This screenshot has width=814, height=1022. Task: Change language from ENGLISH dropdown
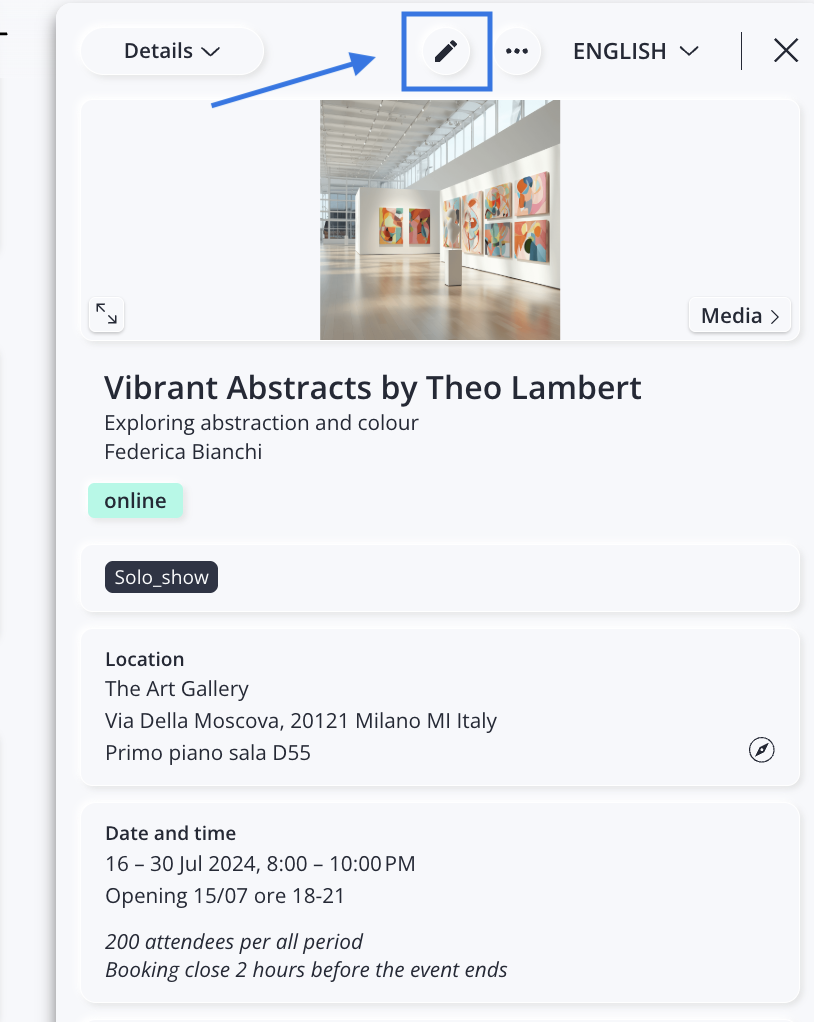point(635,51)
